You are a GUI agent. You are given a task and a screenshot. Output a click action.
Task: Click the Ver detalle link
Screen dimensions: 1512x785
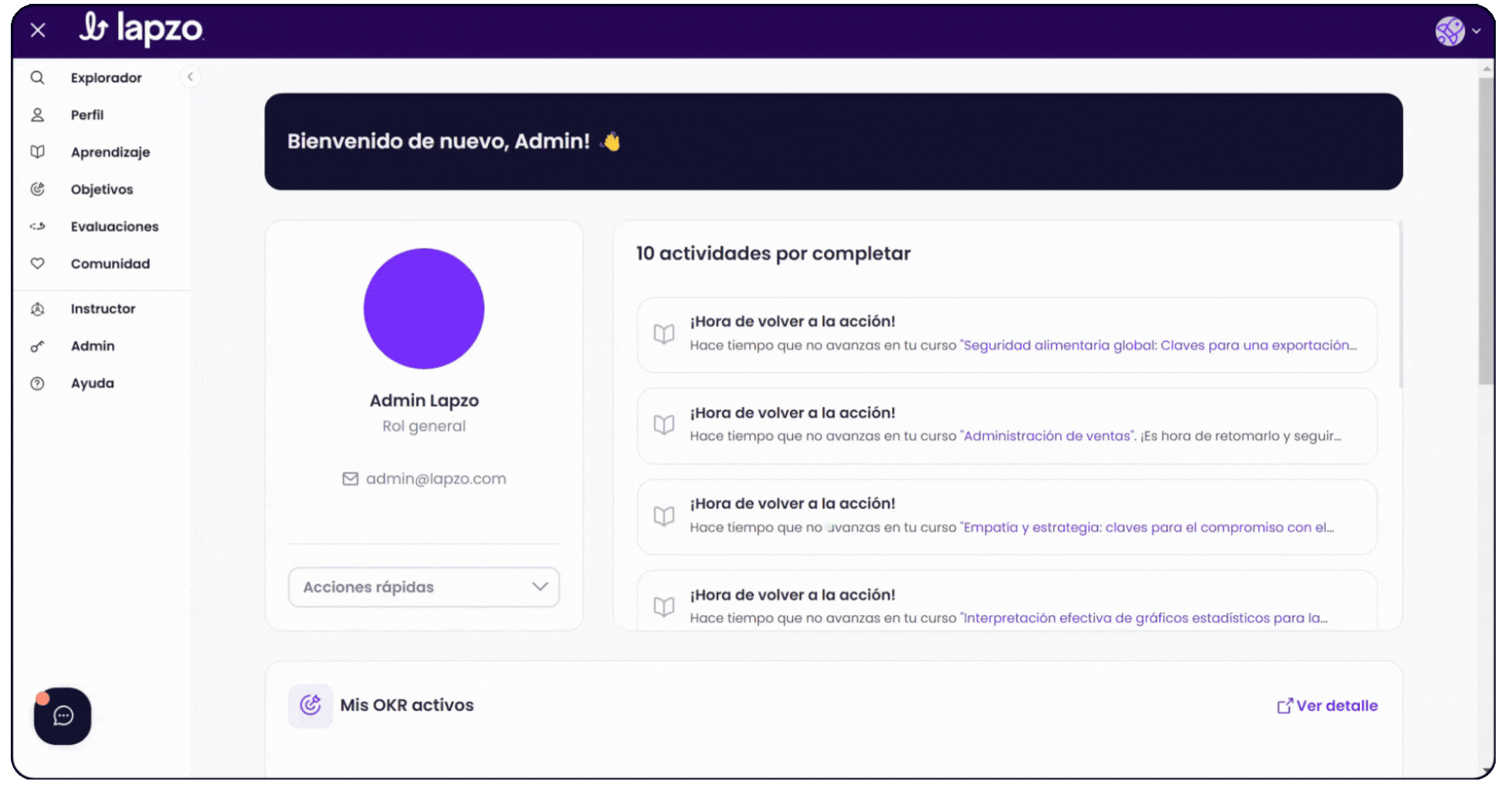[1327, 705]
